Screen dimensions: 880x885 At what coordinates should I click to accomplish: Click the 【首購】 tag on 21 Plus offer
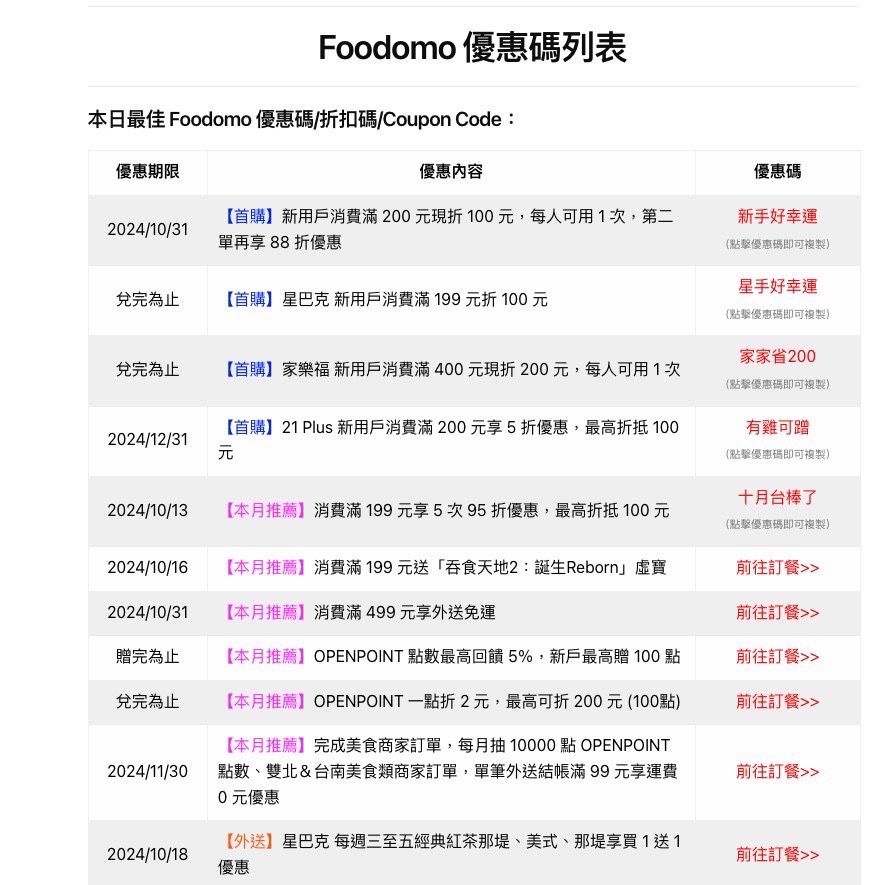click(248, 428)
